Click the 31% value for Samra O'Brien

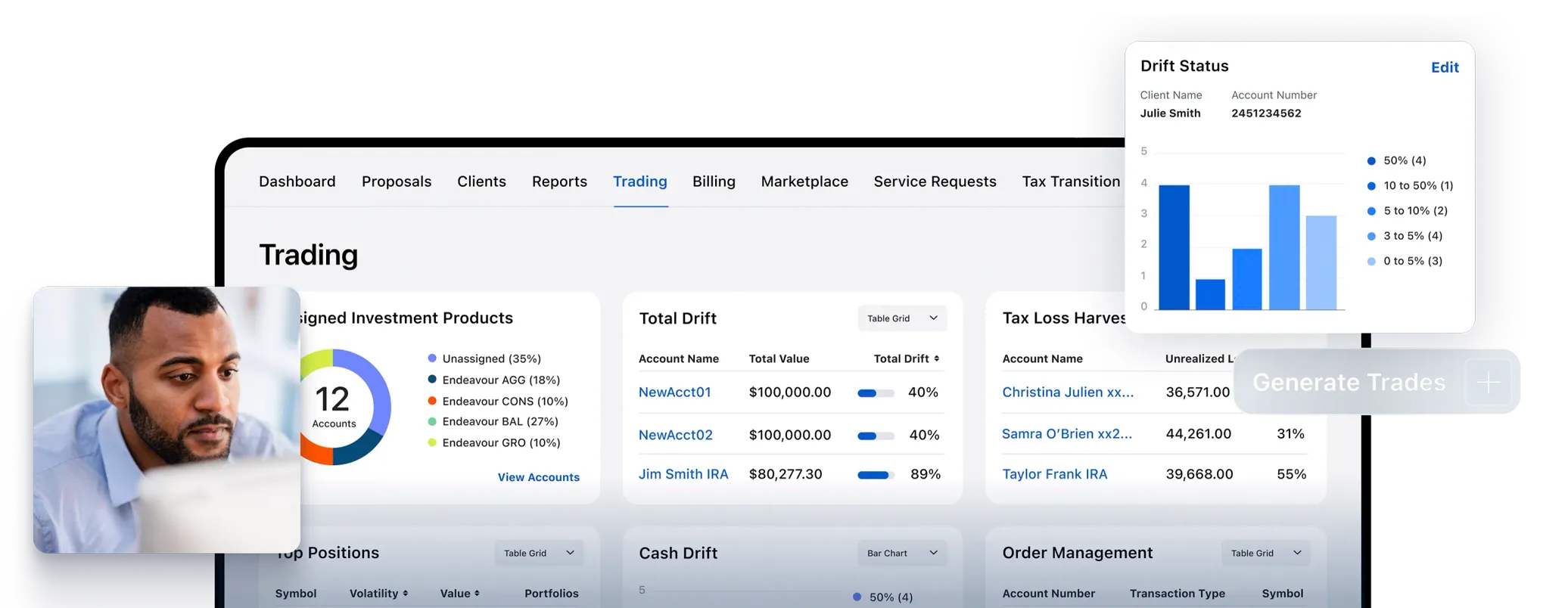click(1290, 433)
